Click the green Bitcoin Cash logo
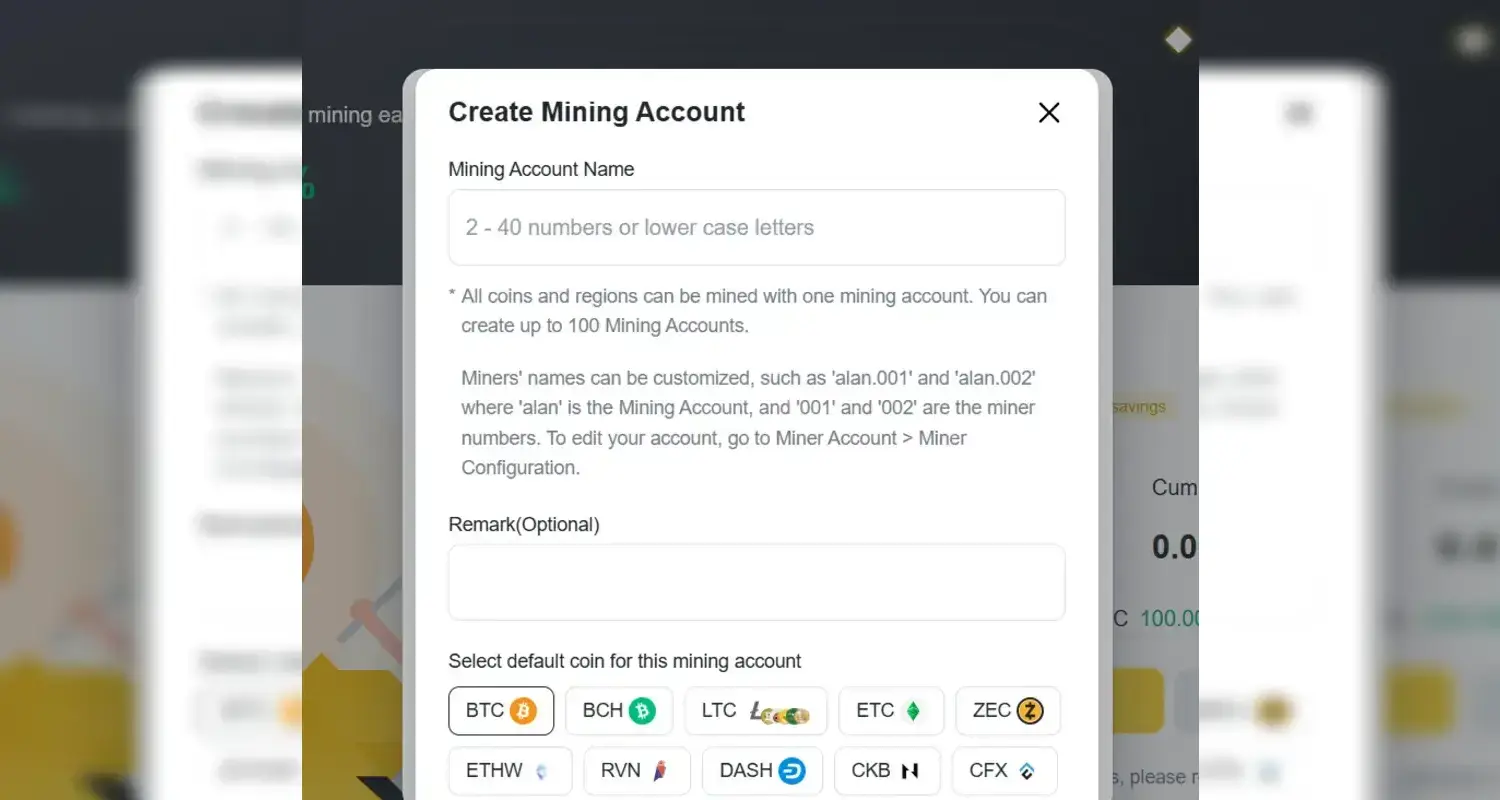Screen dimensions: 1500x800 pos(644,710)
